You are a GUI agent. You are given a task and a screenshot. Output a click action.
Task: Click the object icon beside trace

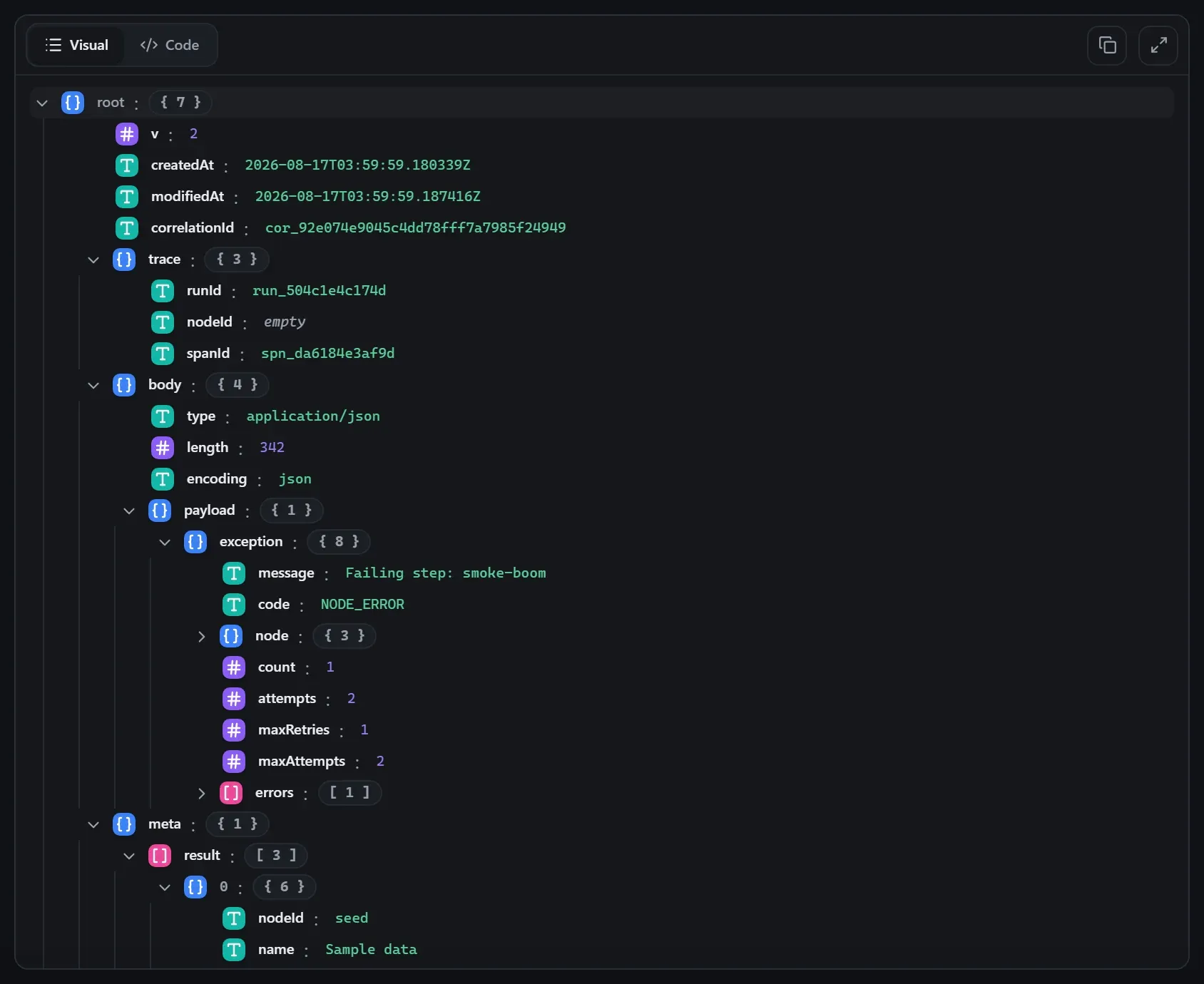click(124, 260)
